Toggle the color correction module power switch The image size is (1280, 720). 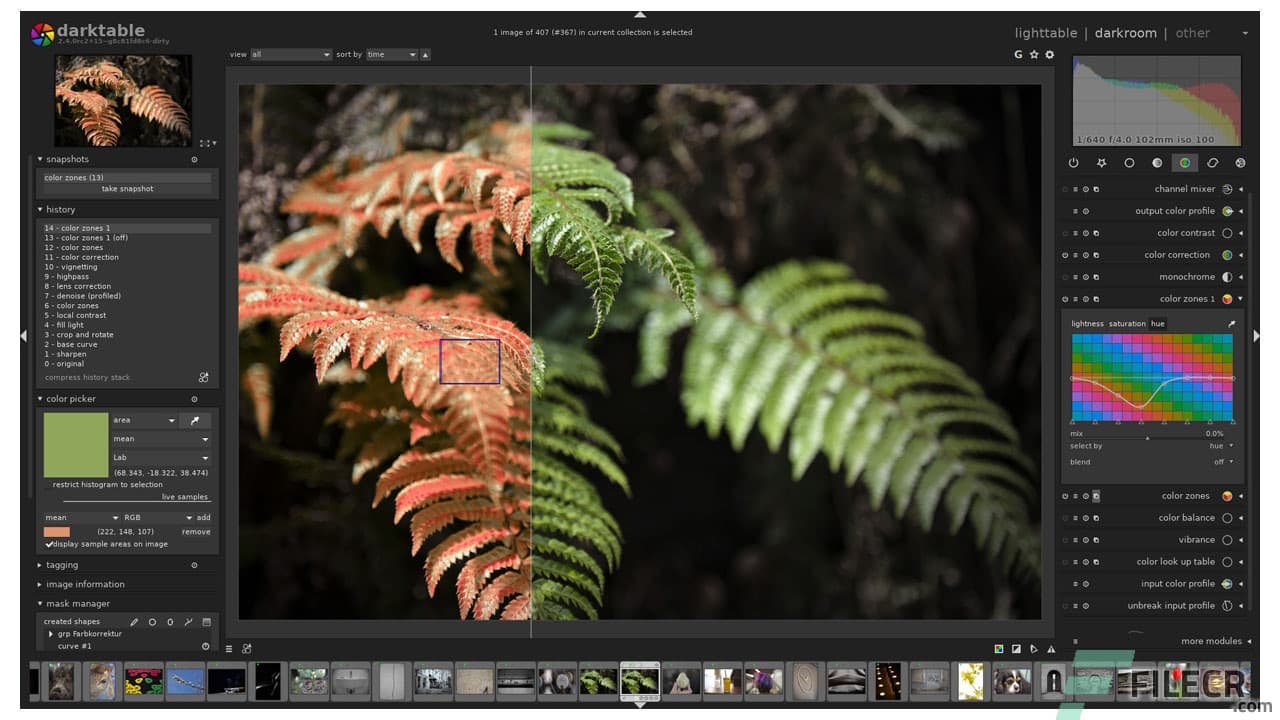[1065, 254]
